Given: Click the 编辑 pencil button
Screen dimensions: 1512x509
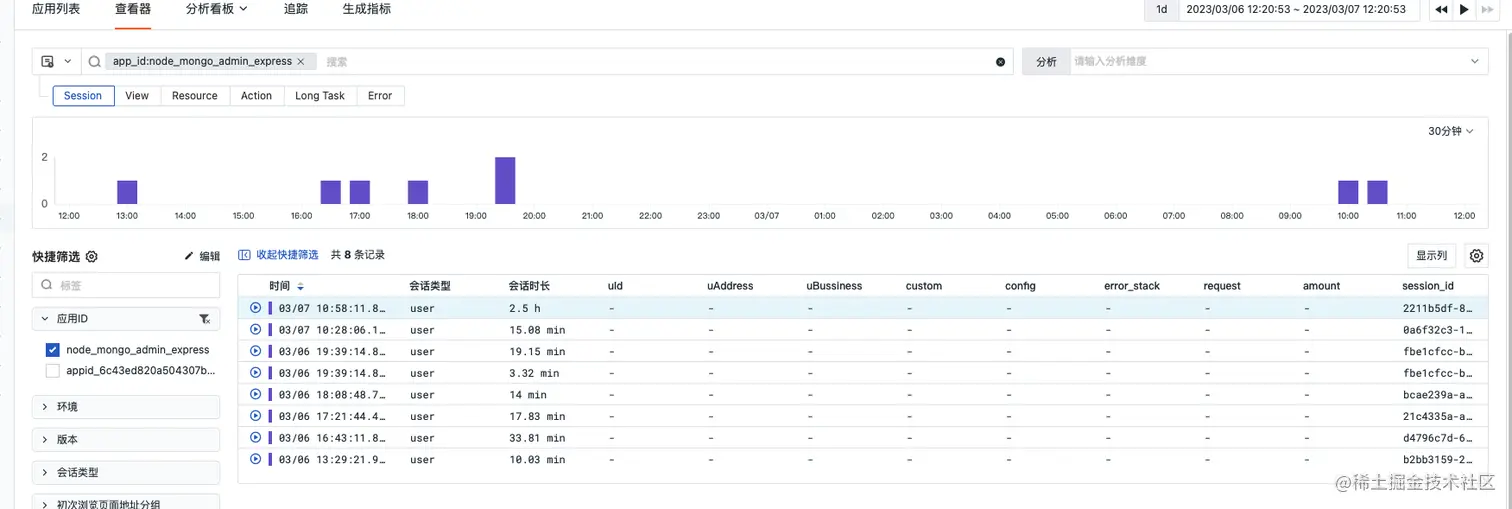Looking at the screenshot, I should tap(202, 256).
